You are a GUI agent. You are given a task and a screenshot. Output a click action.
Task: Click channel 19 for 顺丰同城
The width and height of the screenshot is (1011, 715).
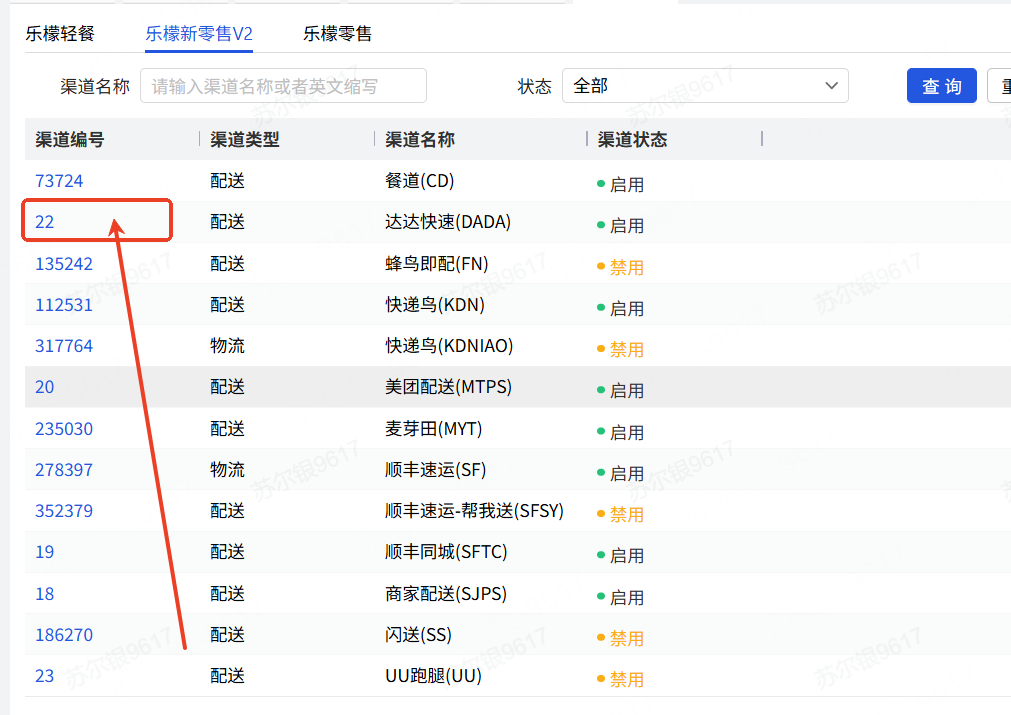tap(45, 552)
